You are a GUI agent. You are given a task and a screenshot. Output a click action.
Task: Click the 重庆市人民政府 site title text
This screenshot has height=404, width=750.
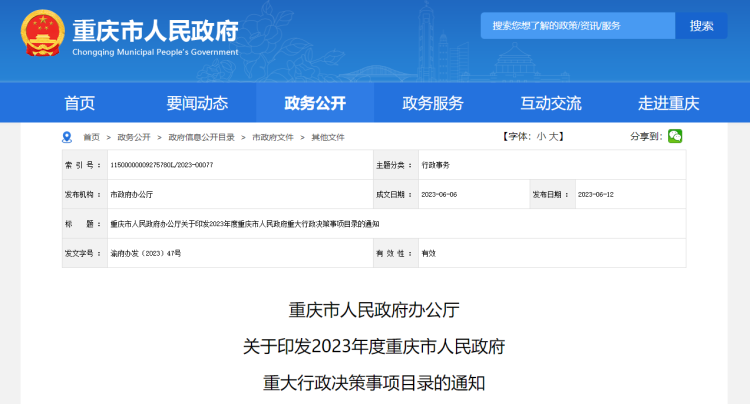[155, 28]
